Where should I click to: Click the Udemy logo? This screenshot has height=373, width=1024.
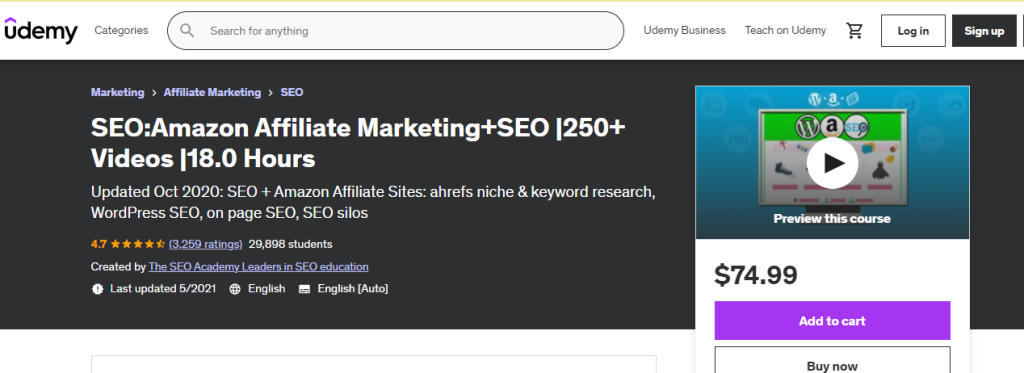40,30
